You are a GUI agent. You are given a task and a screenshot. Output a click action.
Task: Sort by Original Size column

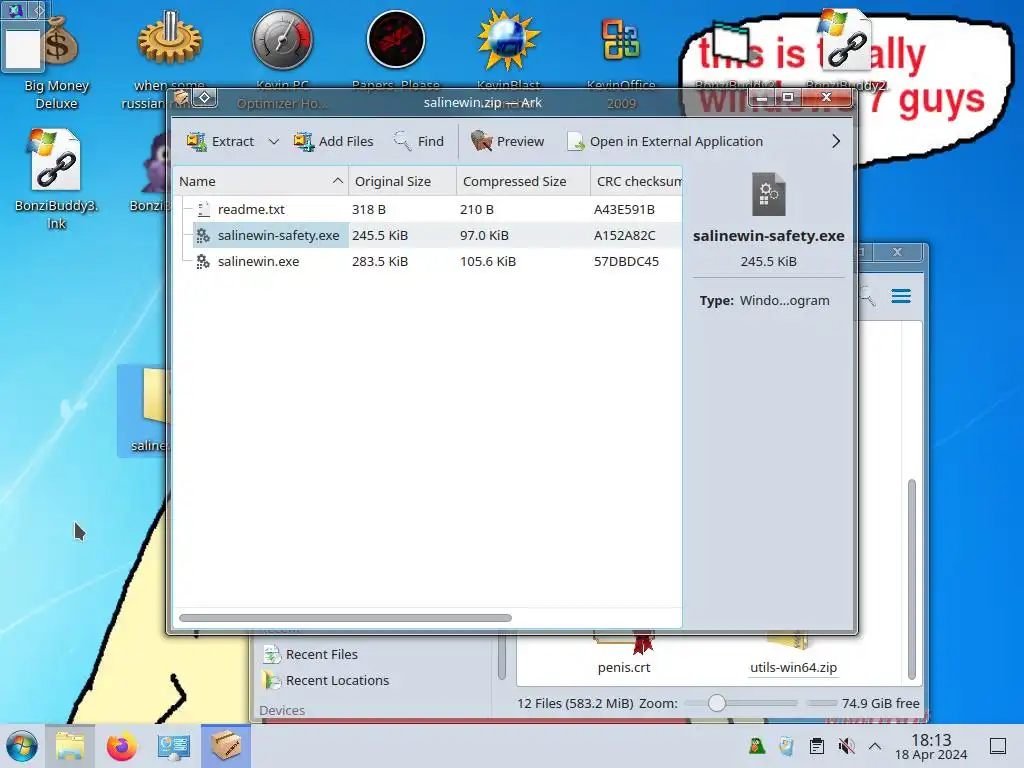click(x=402, y=182)
